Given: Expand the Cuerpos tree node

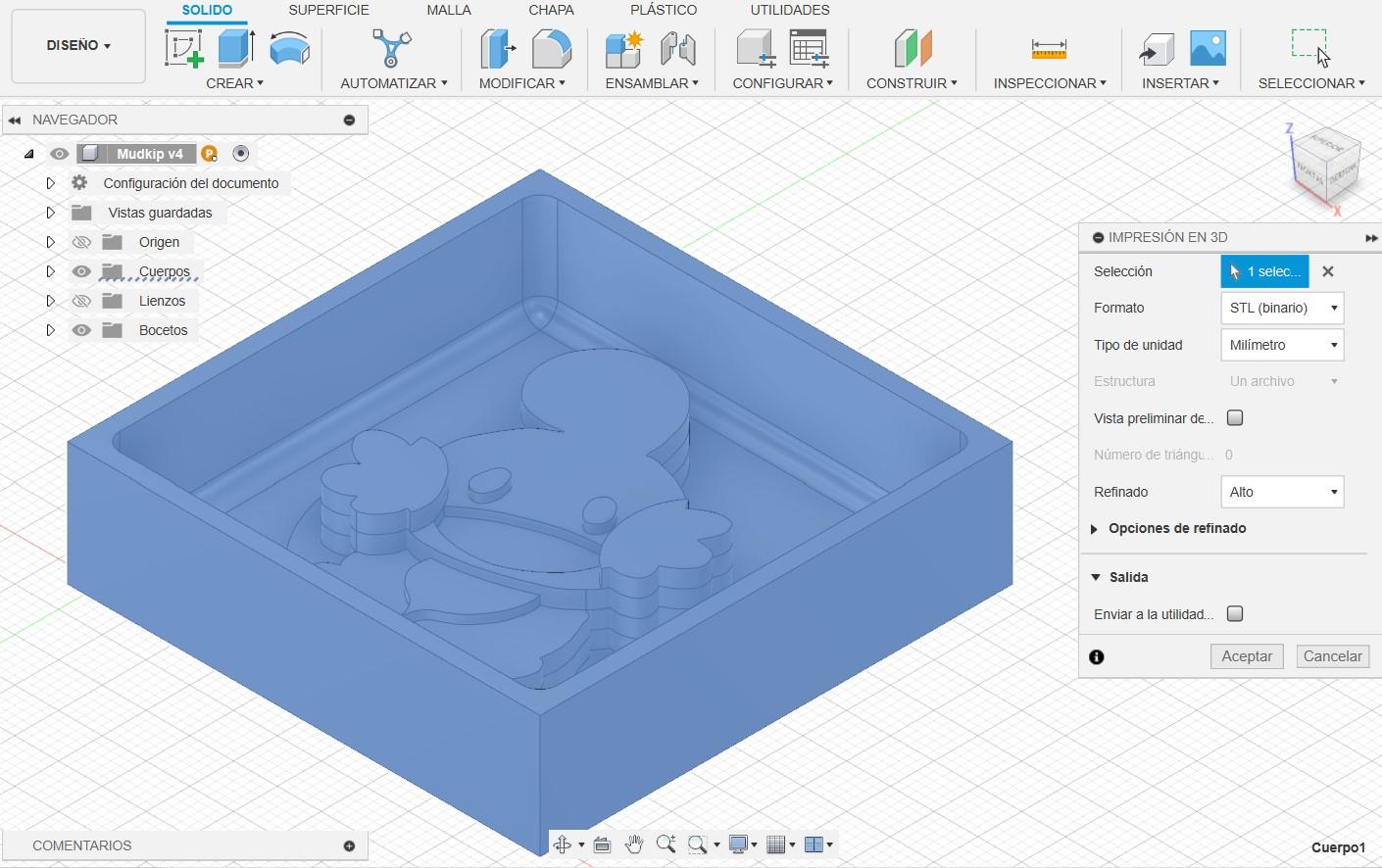Looking at the screenshot, I should click(x=50, y=271).
